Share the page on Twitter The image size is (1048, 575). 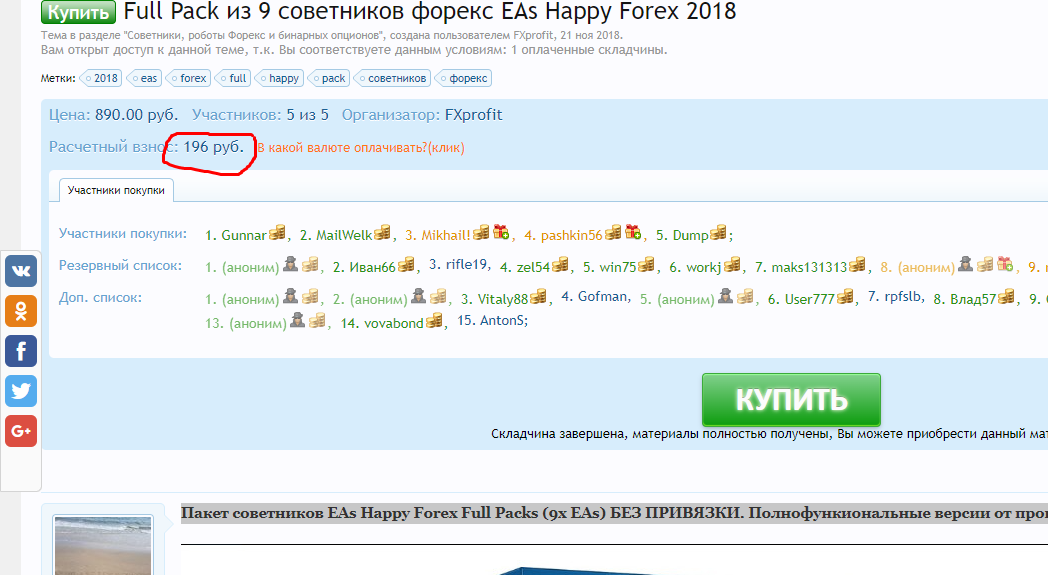point(21,391)
